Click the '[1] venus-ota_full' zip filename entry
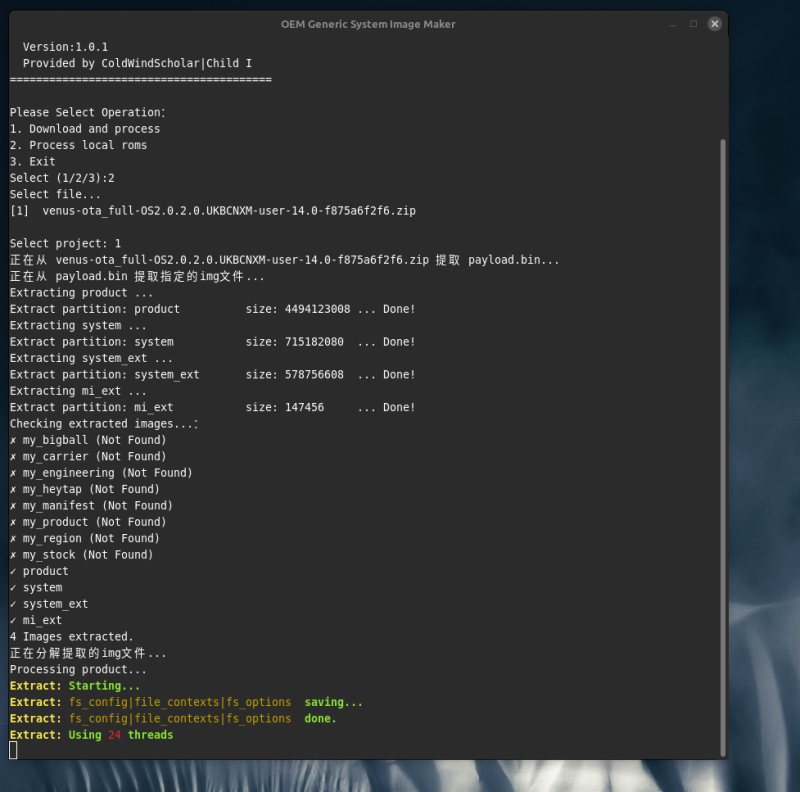The height and width of the screenshot is (792, 800). click(213, 210)
